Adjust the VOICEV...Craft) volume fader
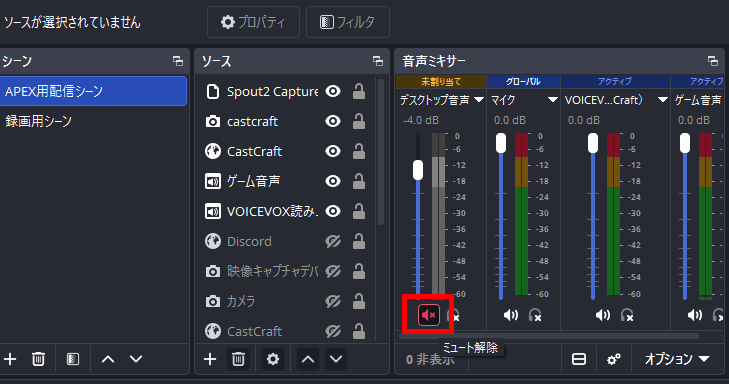 [x=593, y=143]
